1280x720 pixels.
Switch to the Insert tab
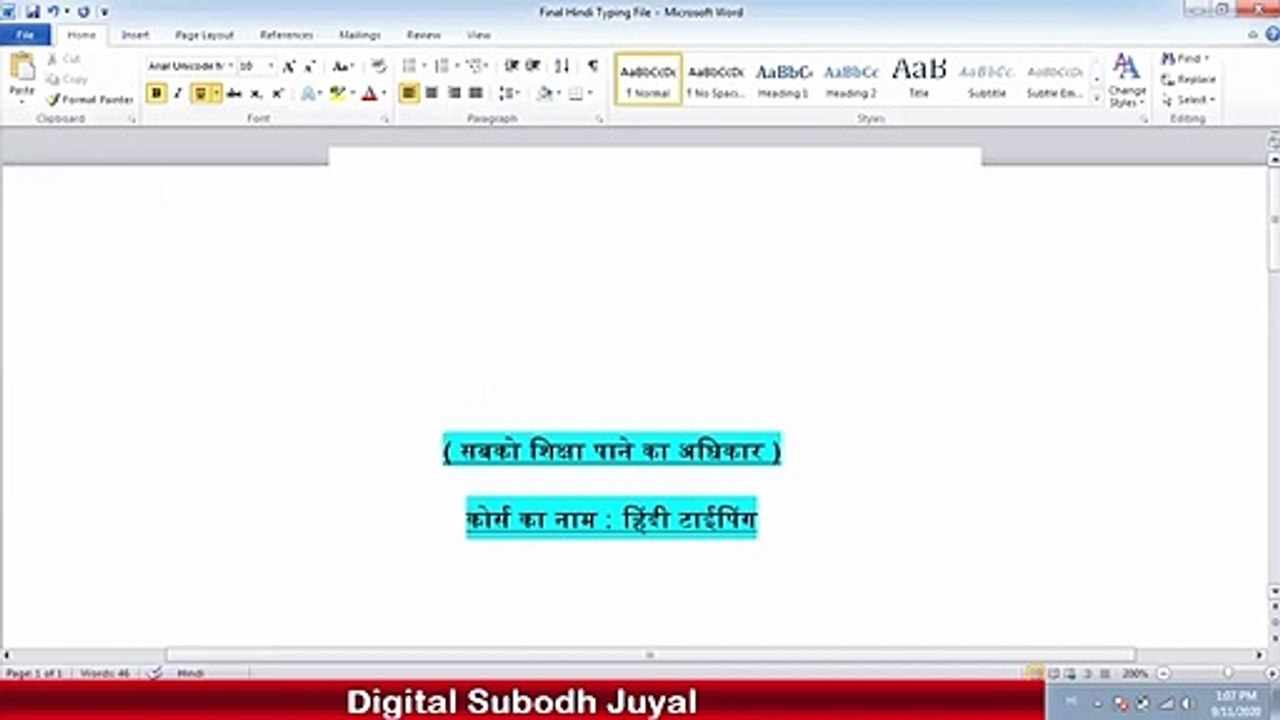click(135, 35)
